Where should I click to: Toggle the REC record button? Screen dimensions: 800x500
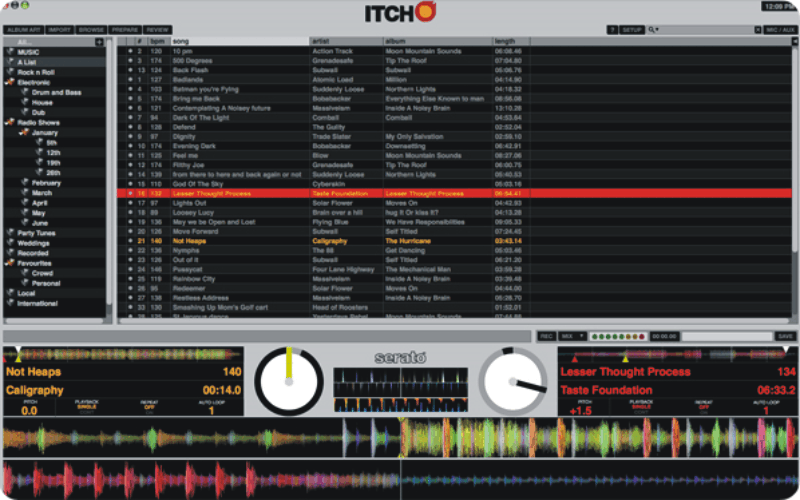pyautogui.click(x=546, y=336)
